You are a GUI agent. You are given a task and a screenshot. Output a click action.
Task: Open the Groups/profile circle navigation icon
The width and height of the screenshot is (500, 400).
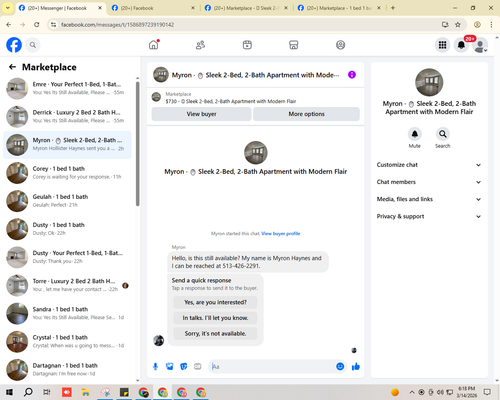pos(340,45)
